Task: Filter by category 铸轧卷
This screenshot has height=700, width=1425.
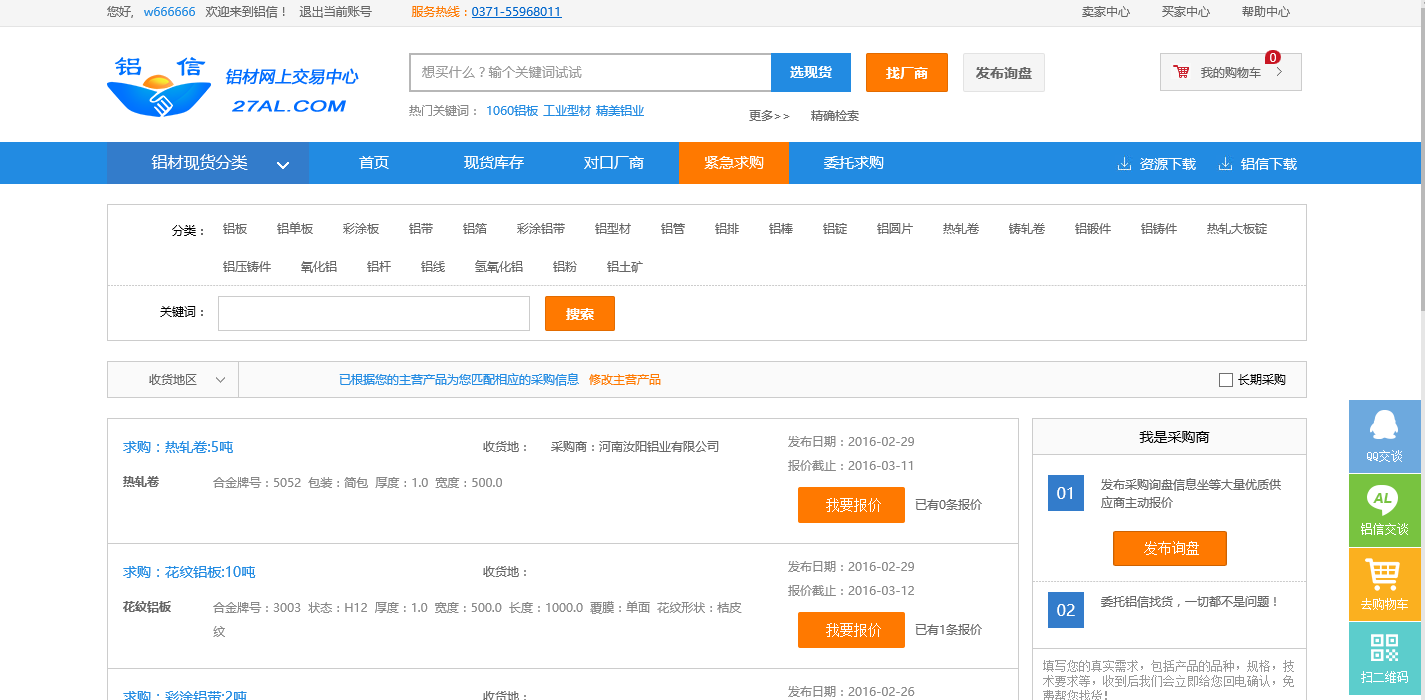Action: point(1027,229)
